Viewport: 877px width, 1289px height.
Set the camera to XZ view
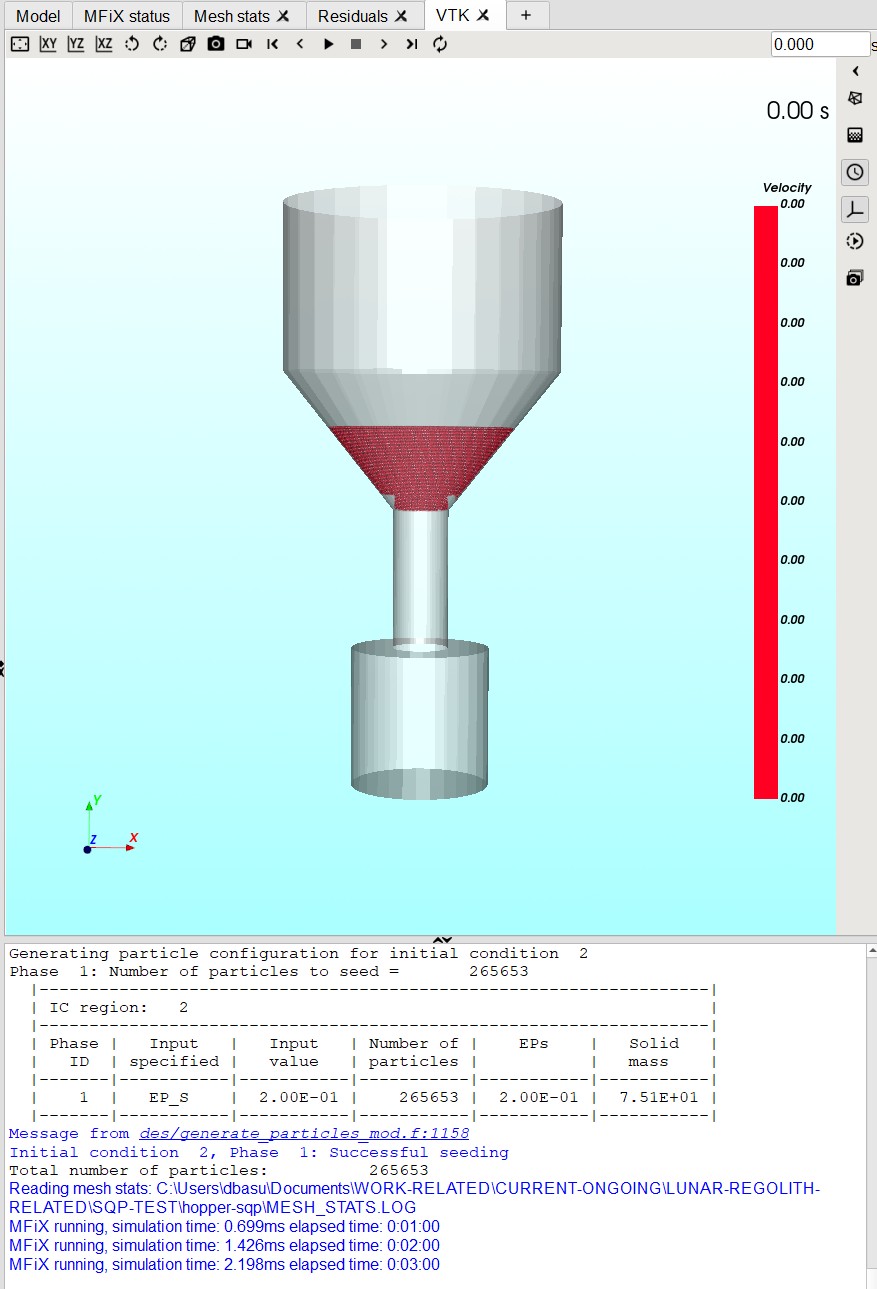click(104, 44)
